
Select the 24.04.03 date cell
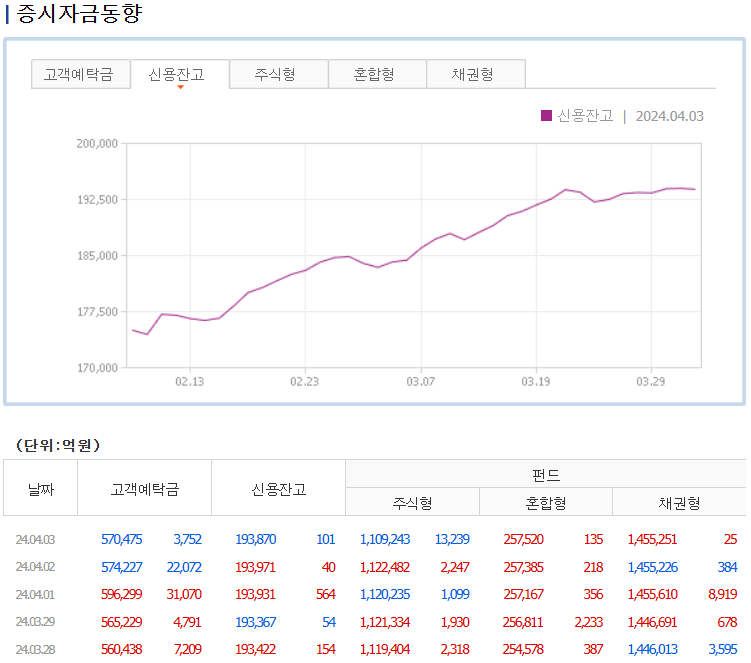[x=35, y=539]
